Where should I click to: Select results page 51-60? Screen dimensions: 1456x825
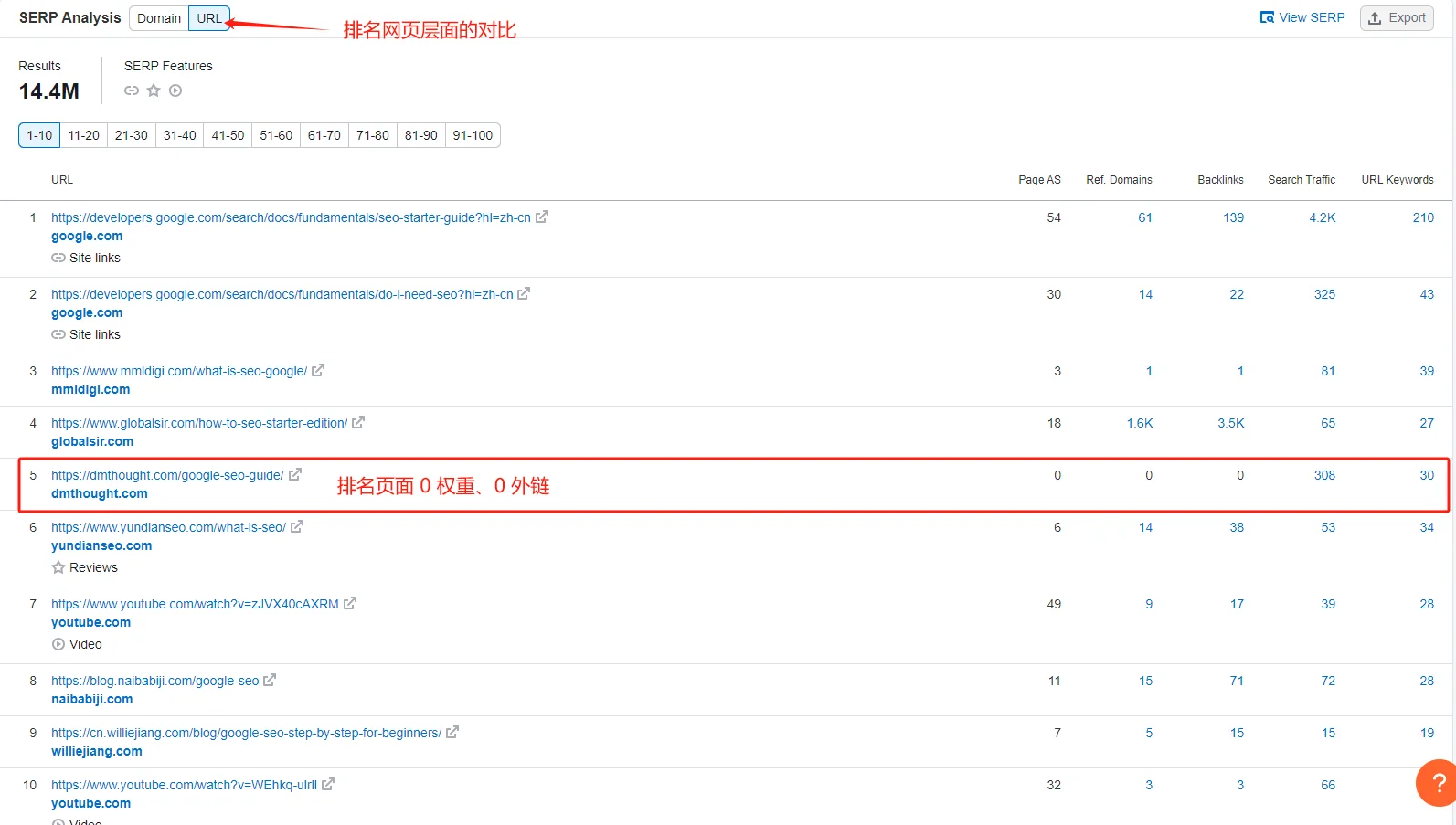pos(276,135)
